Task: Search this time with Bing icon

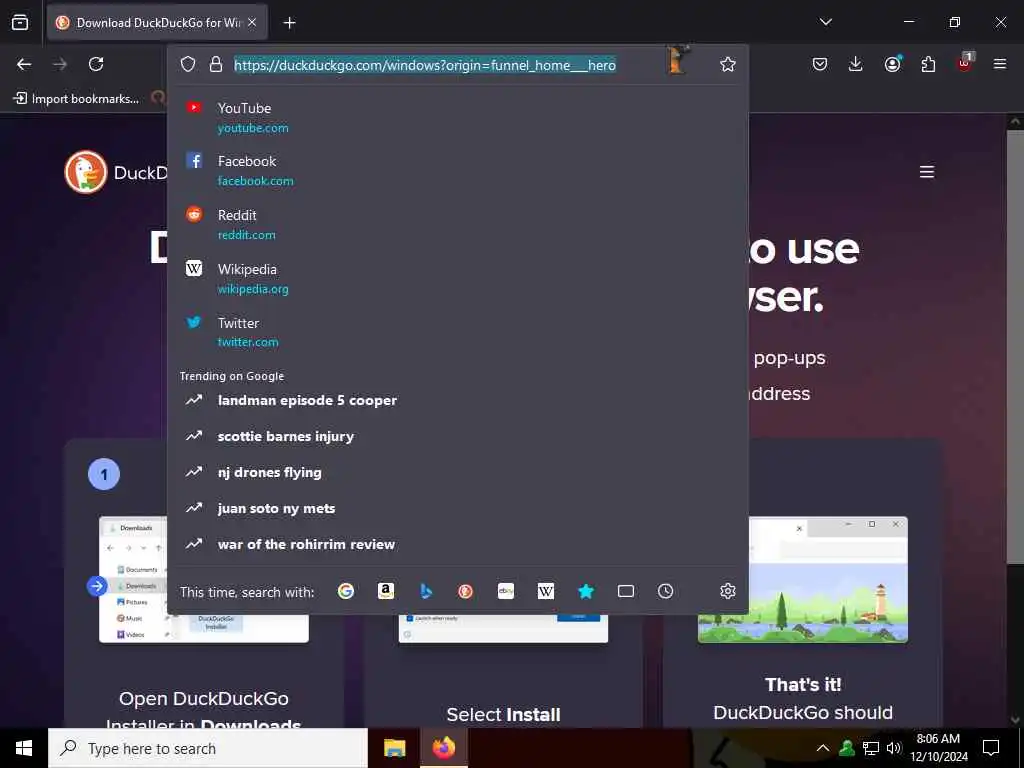Action: tap(426, 591)
